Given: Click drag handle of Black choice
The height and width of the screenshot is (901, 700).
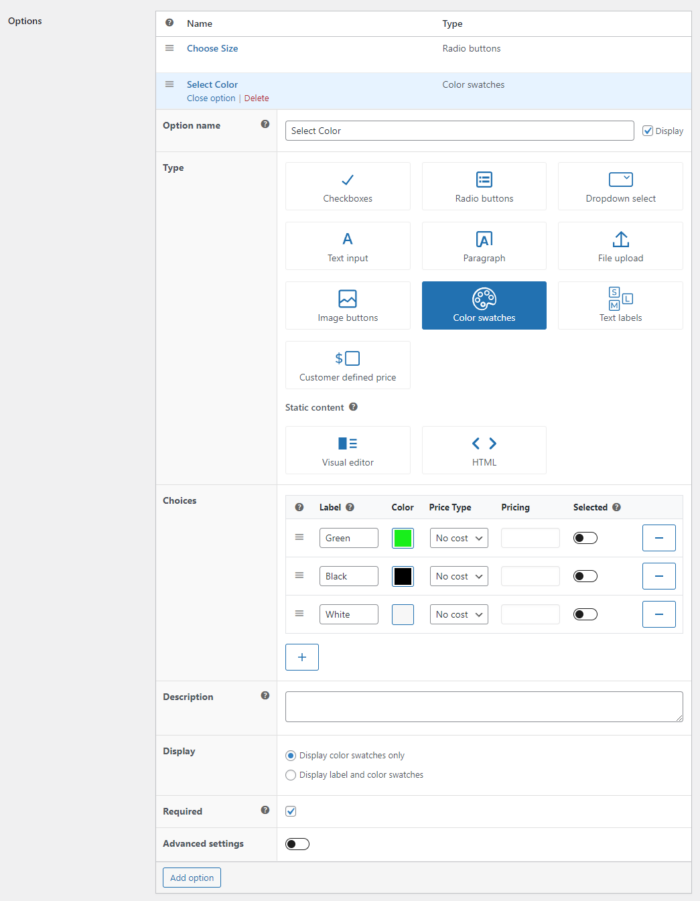Looking at the screenshot, I should (x=299, y=575).
